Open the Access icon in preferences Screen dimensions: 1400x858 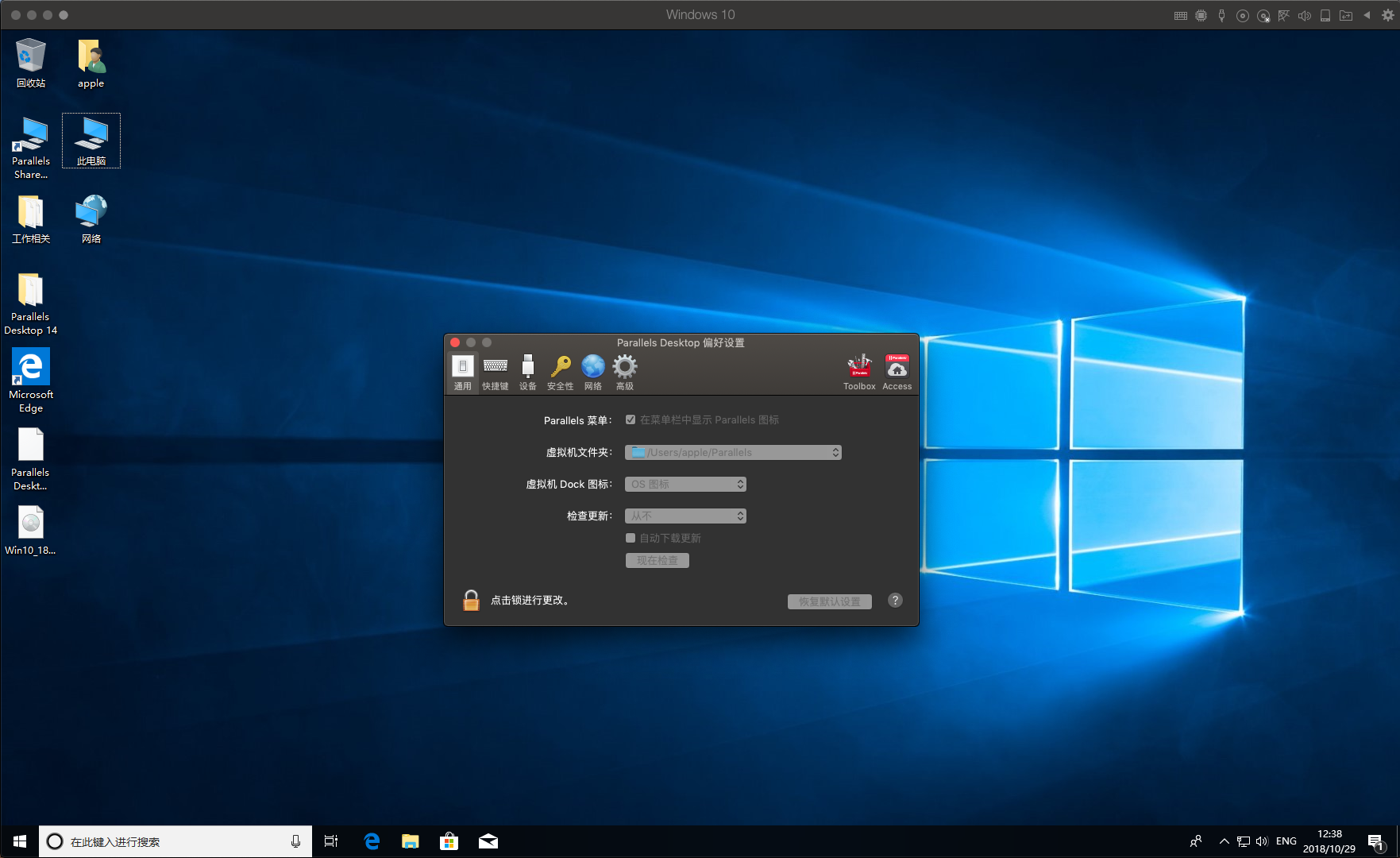897,373
